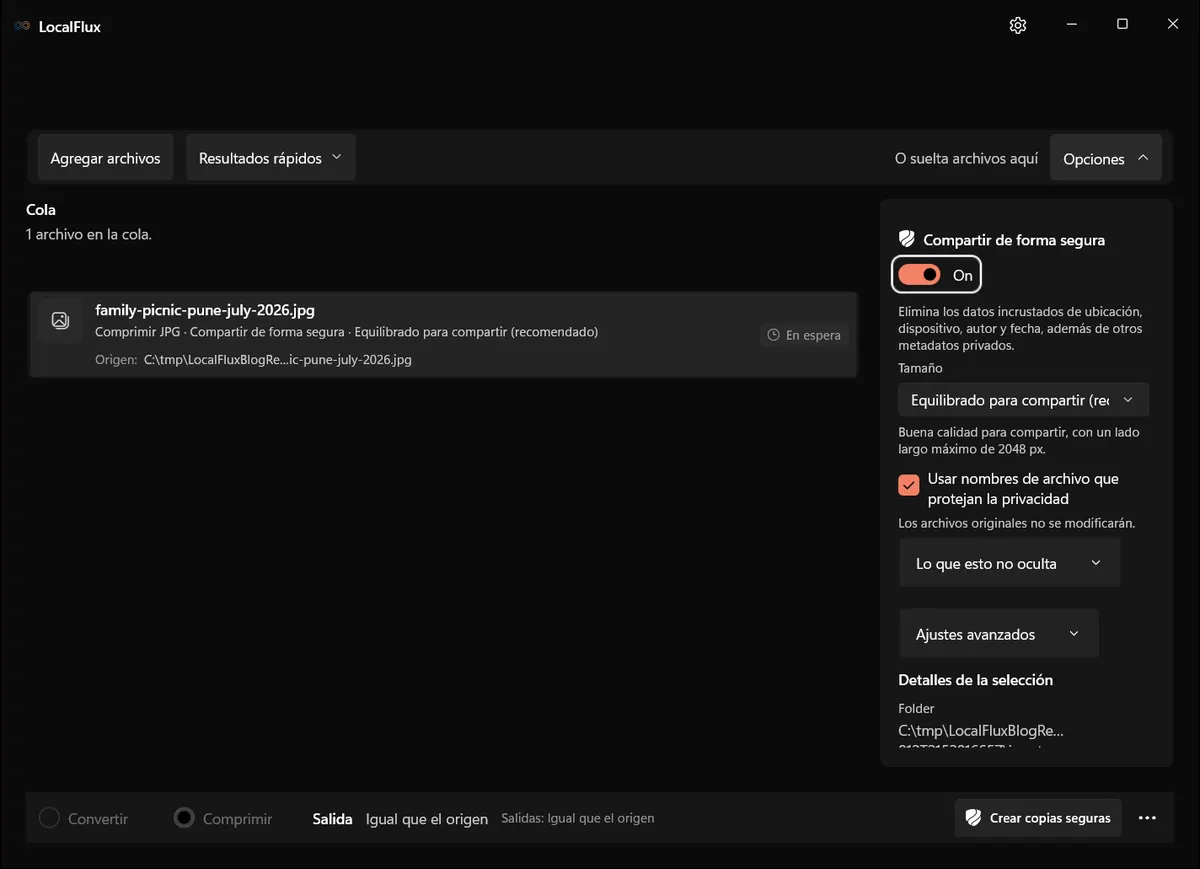Click Igual que el origen output setting
This screenshot has width=1200, height=869.
pos(427,819)
